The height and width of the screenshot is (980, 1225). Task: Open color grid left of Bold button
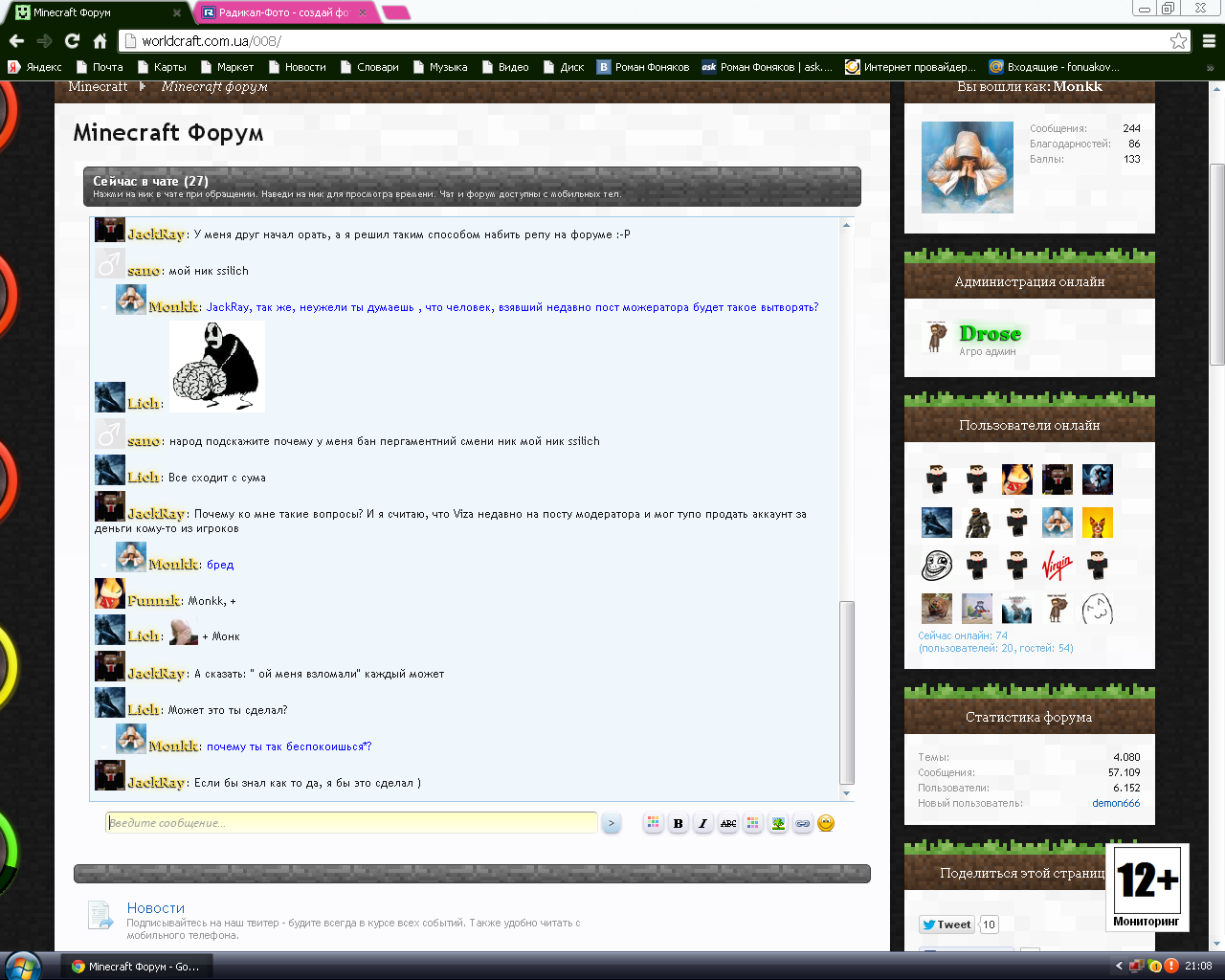pyautogui.click(x=654, y=823)
